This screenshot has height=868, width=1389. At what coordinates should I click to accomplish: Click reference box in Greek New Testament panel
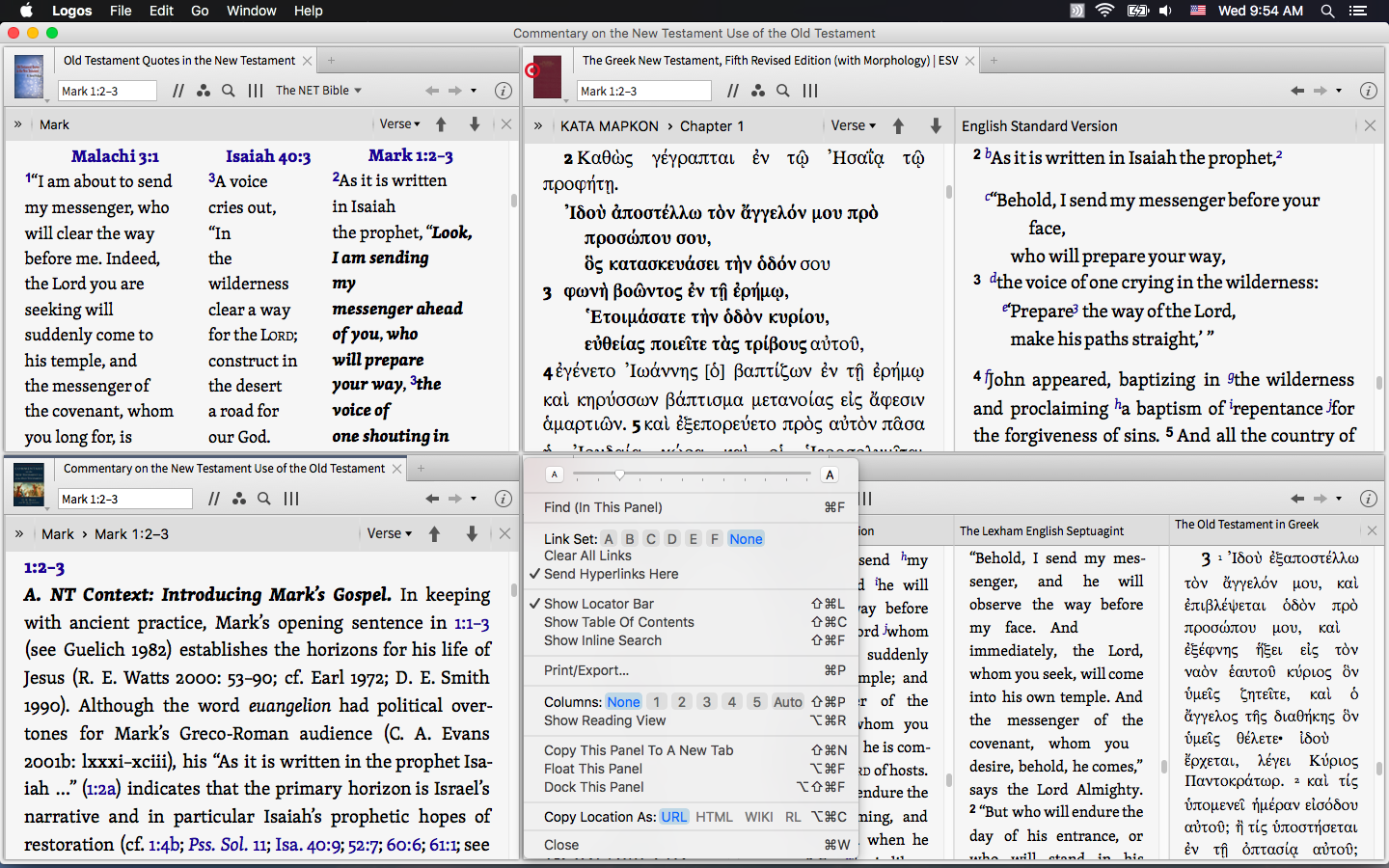click(644, 91)
